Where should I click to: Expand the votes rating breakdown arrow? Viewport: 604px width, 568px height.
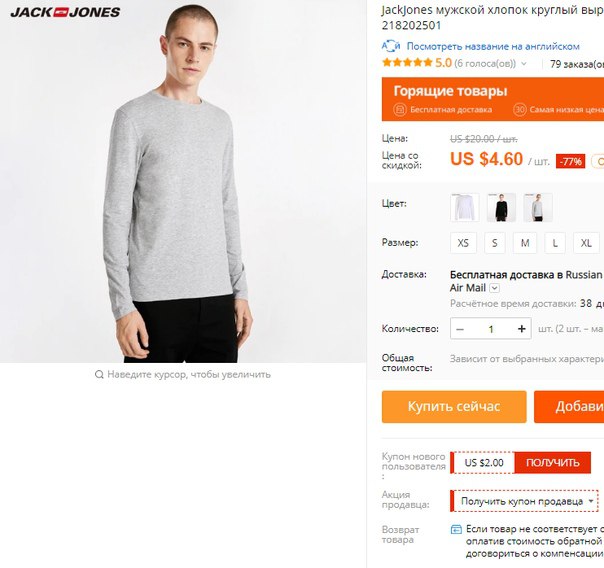pyautogui.click(x=523, y=64)
